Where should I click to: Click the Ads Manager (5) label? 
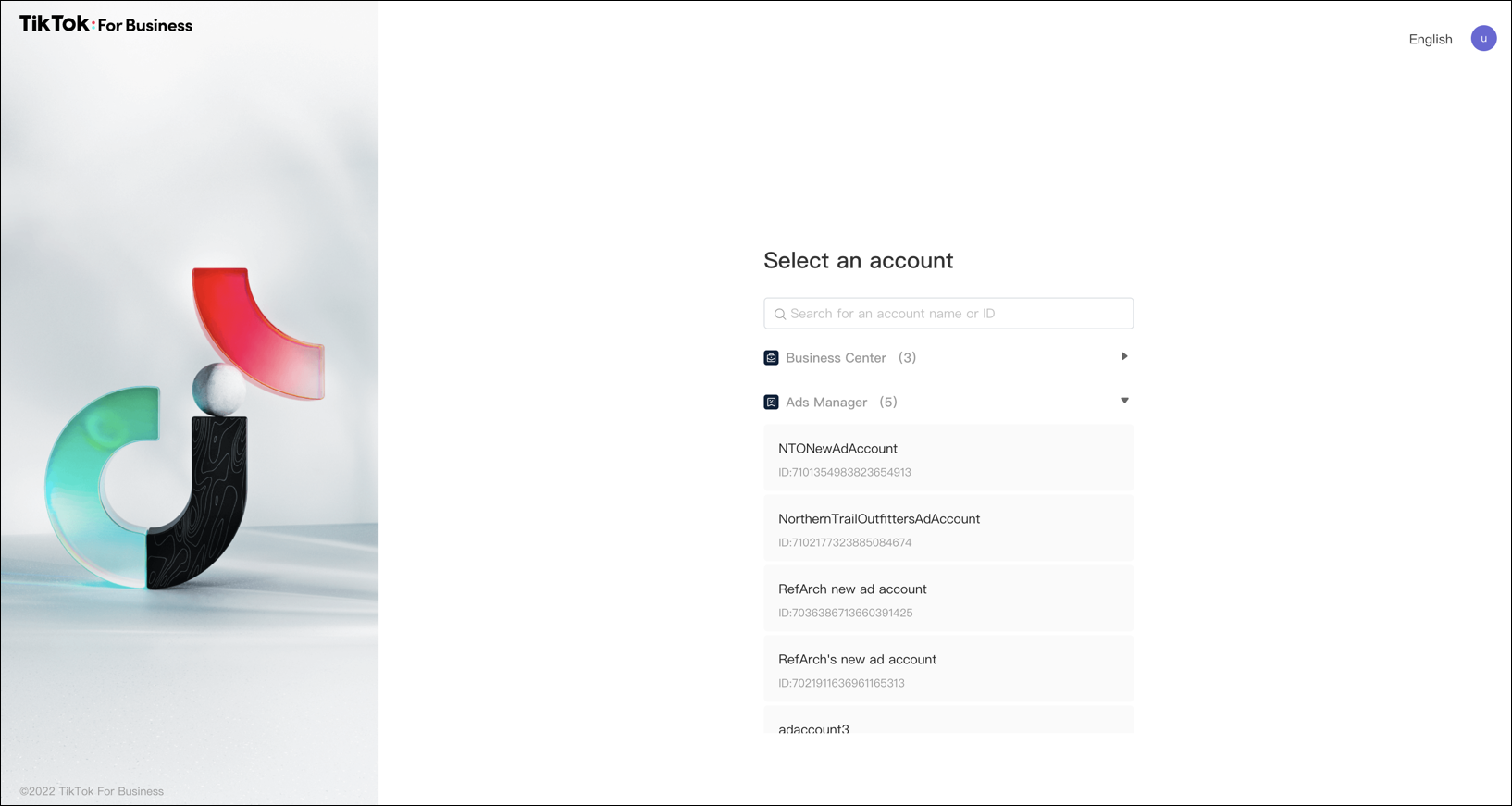pos(841,402)
